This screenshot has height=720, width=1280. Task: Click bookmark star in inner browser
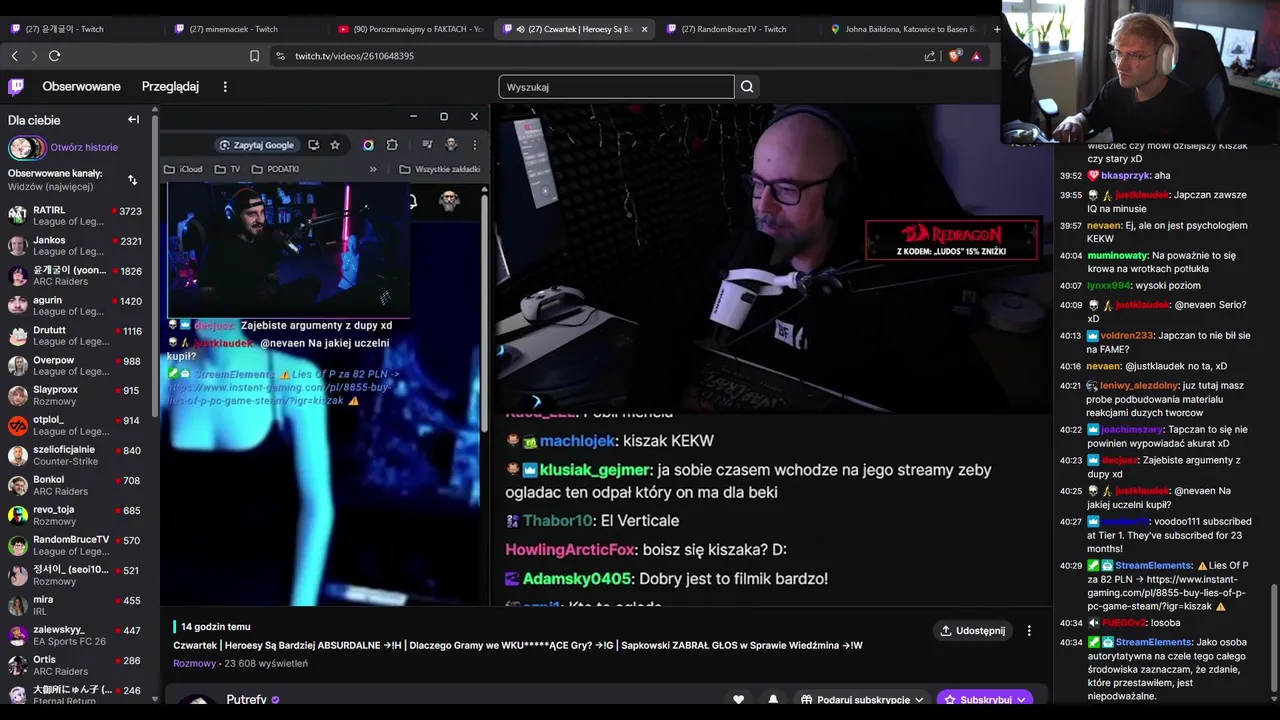point(335,145)
